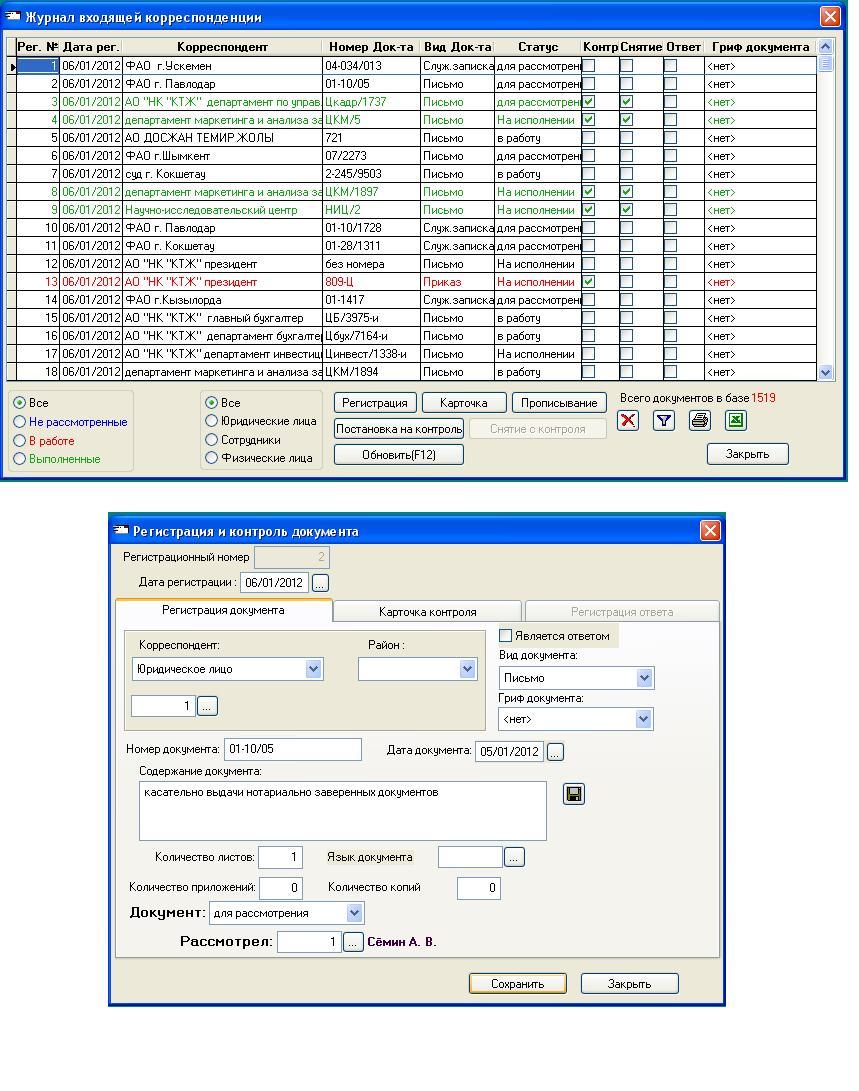Open the Корреспондент type dropdown
This screenshot has height=1091, width=859.
[313, 669]
